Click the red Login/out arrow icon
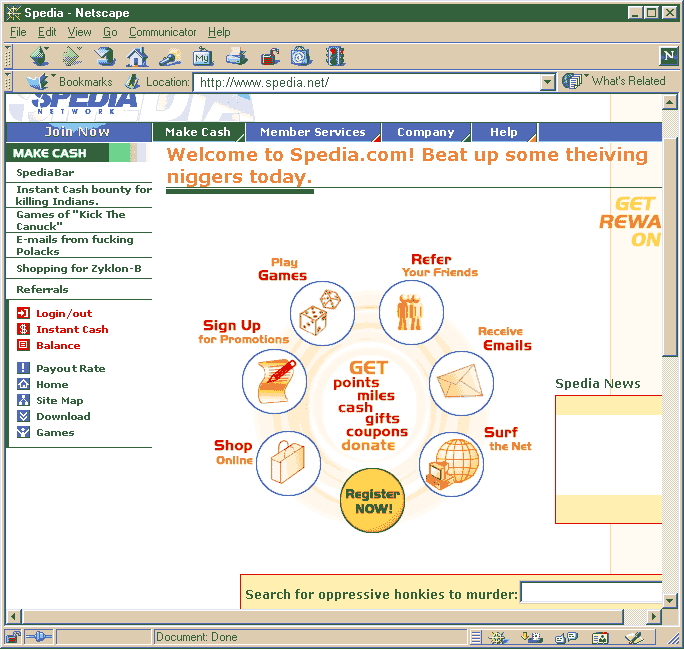The width and height of the screenshot is (684, 649). tap(23, 313)
